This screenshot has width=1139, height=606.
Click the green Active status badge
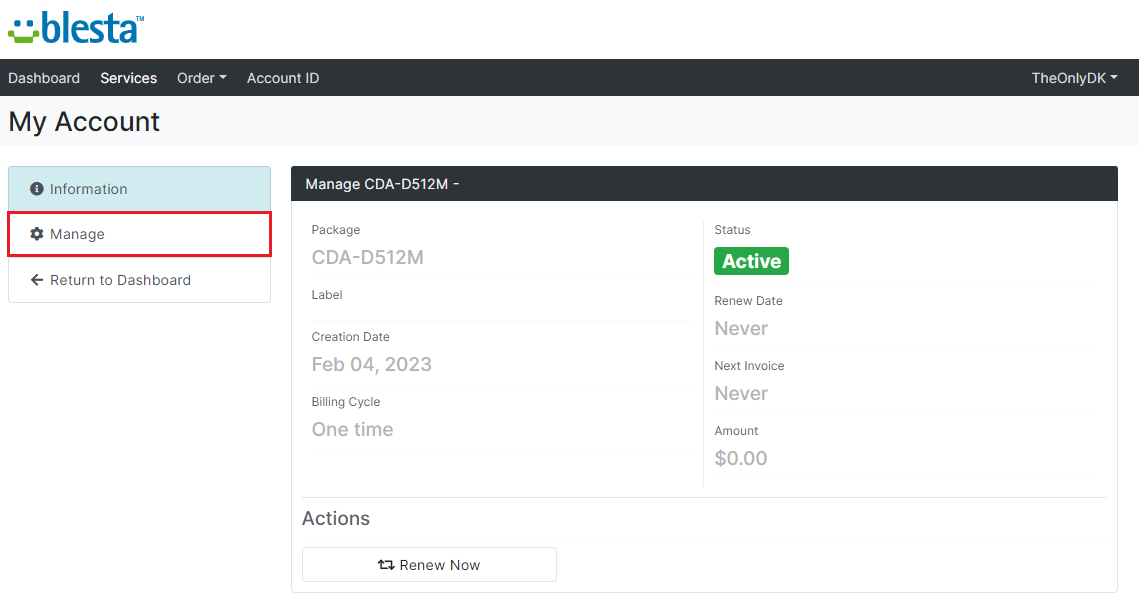click(751, 261)
